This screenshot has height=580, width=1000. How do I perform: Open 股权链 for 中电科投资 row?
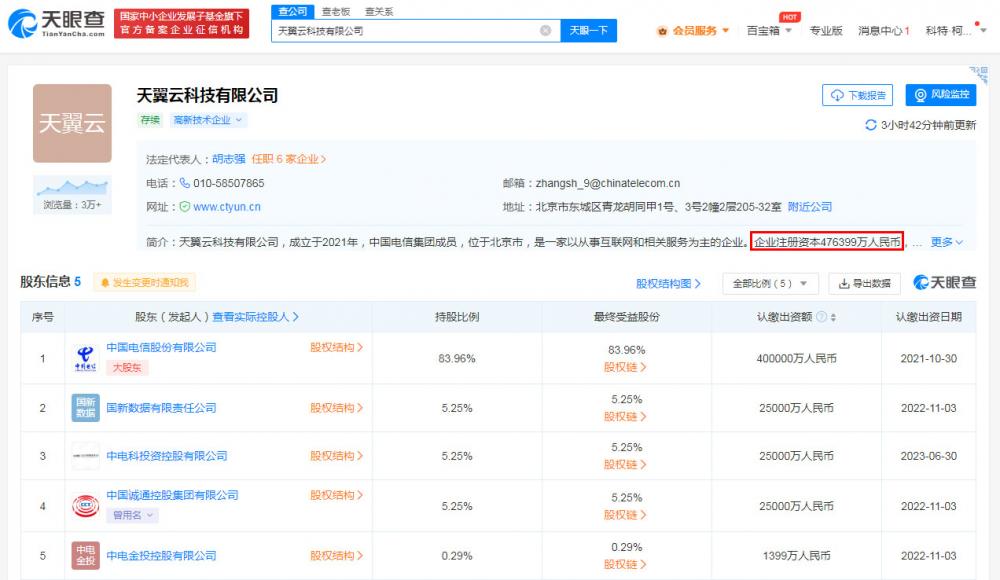pos(625,465)
